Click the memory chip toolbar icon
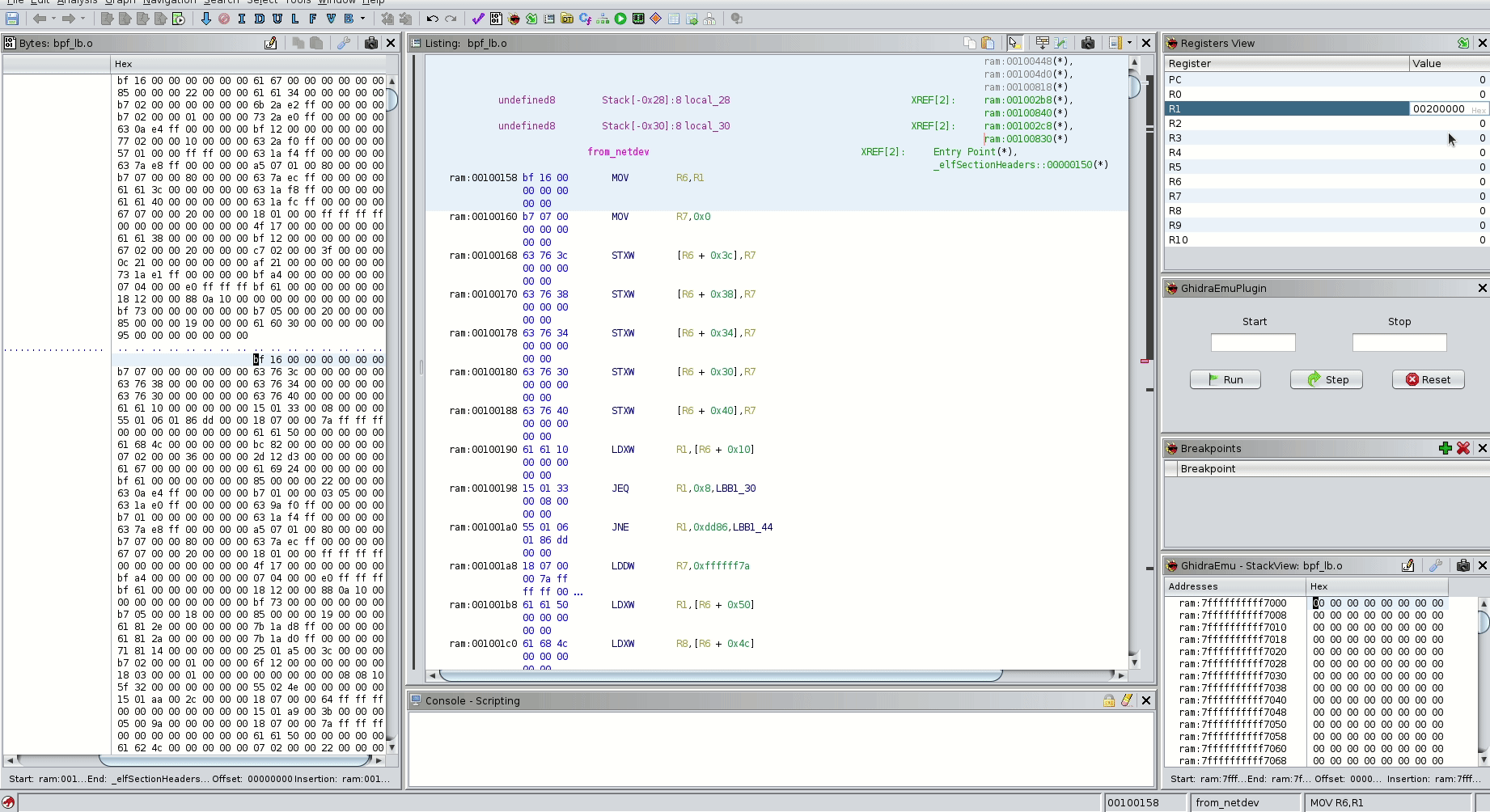Screen dimensions: 1490x812 click(x=638, y=19)
